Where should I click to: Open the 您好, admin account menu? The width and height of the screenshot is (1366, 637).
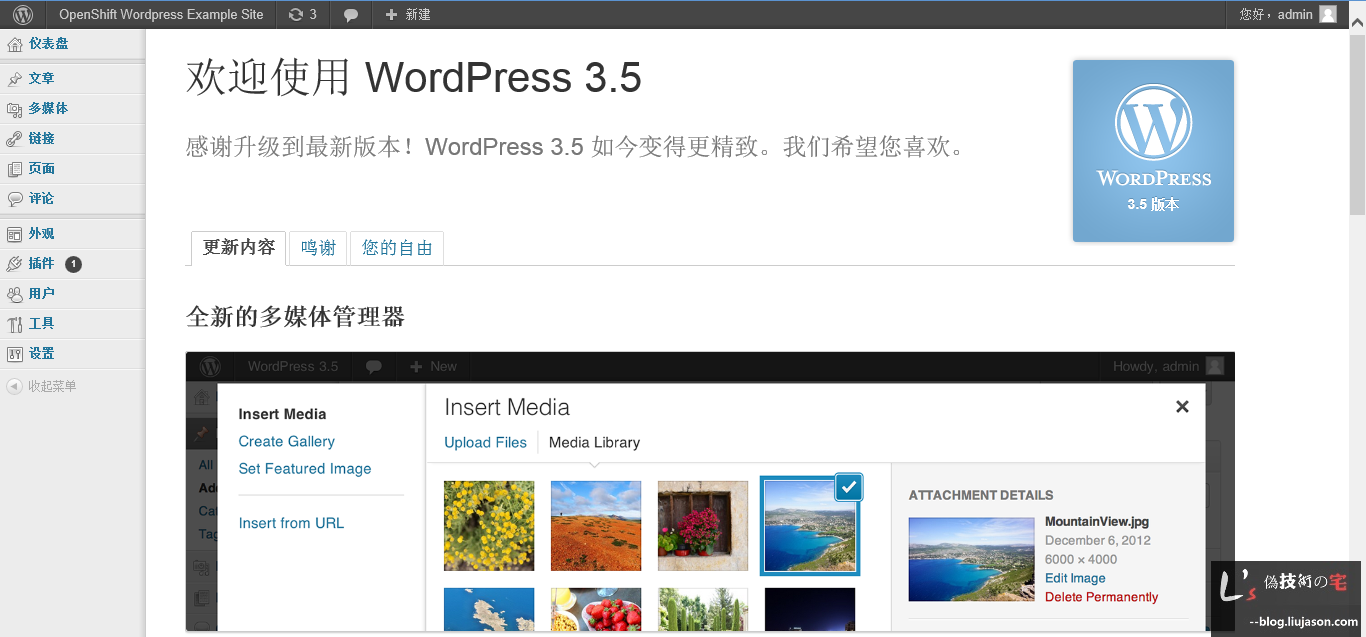click(x=1288, y=15)
